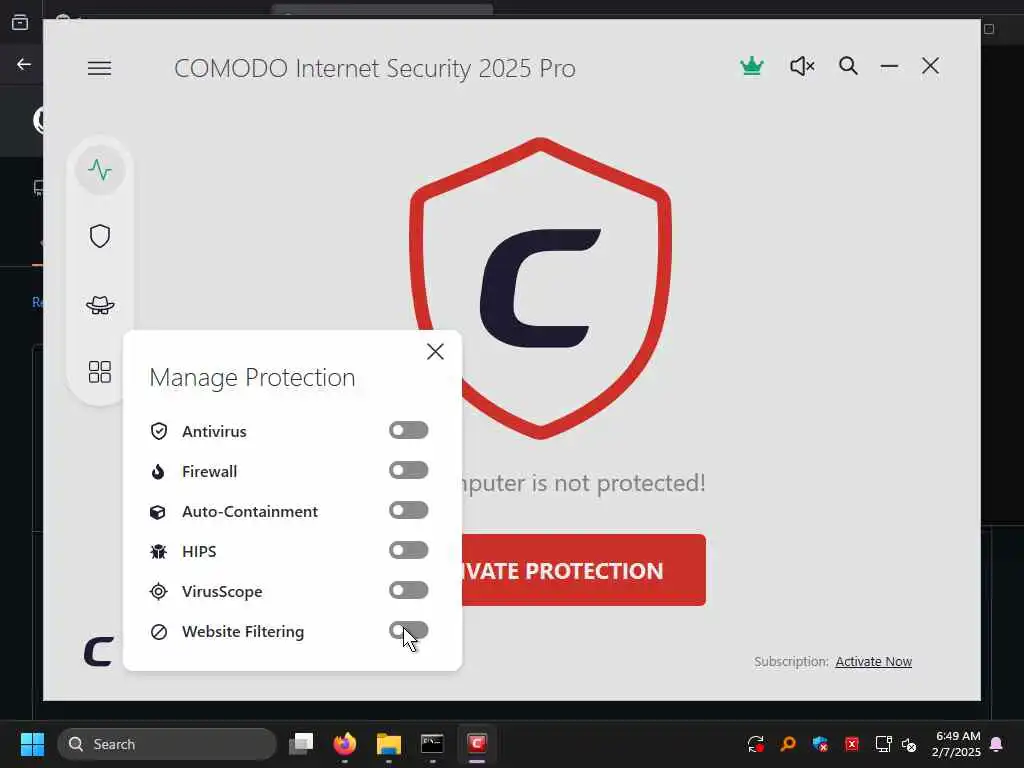Viewport: 1024px width, 768px height.
Task: Toggle the silent mode speaker icon
Action: pos(802,66)
